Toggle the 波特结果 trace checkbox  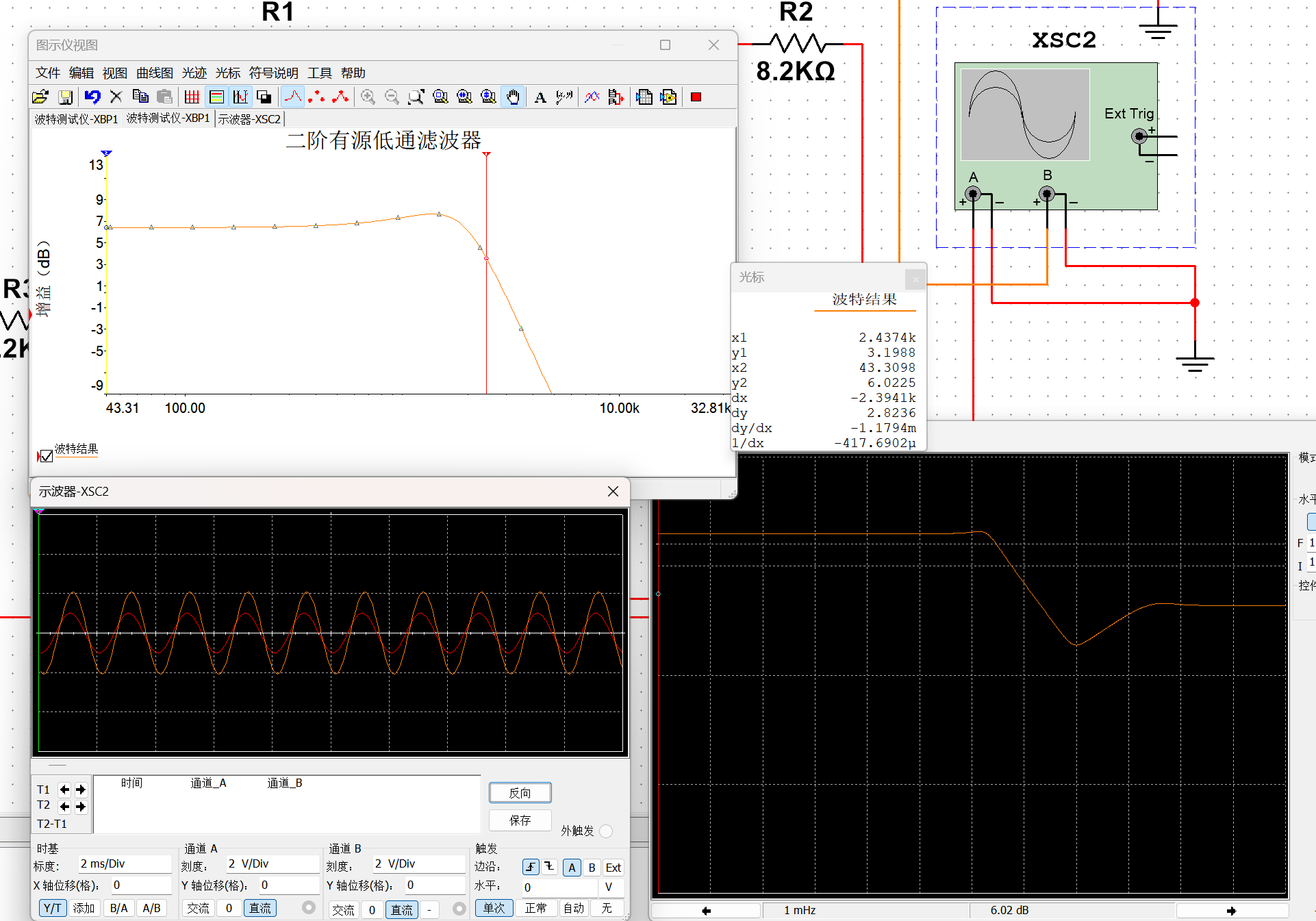47,456
